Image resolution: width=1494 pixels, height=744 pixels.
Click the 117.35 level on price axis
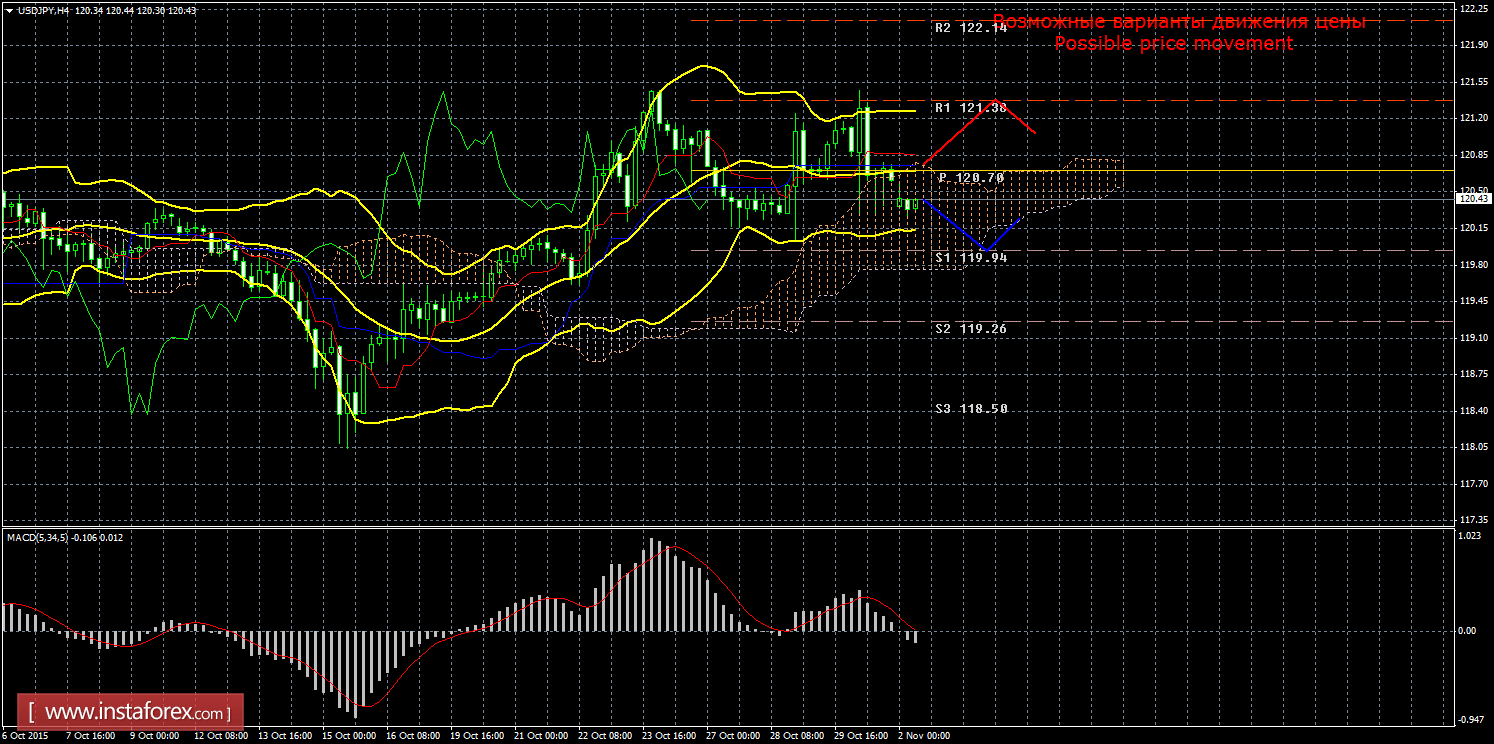point(1471,520)
